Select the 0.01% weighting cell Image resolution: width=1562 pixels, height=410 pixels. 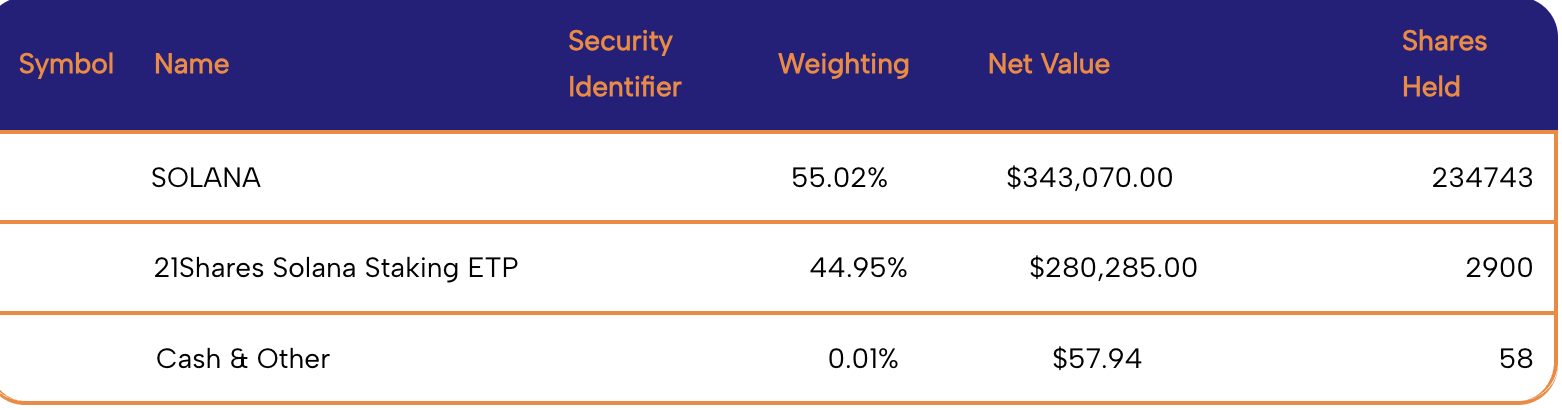(x=863, y=358)
